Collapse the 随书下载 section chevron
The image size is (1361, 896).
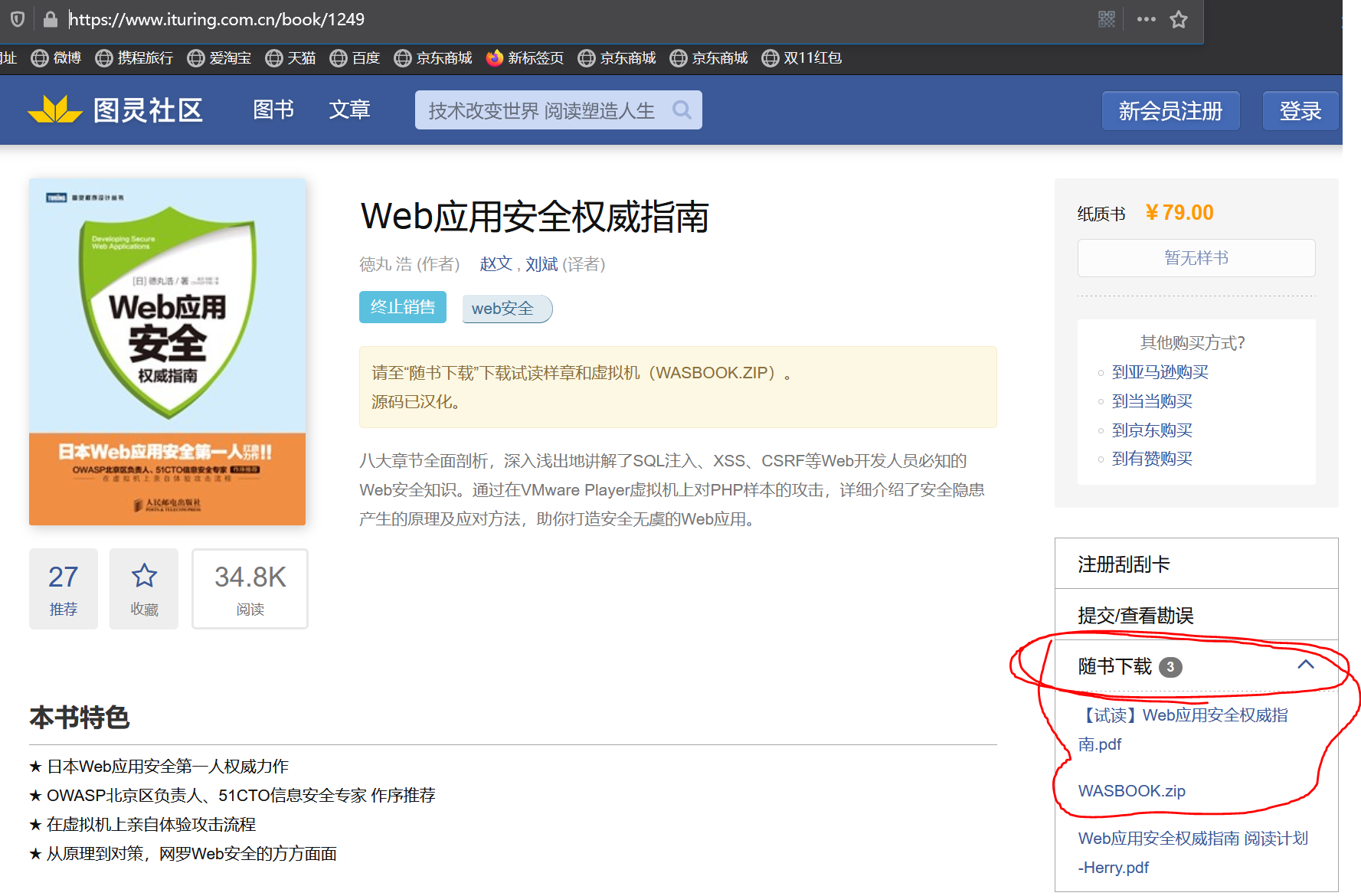1307,665
